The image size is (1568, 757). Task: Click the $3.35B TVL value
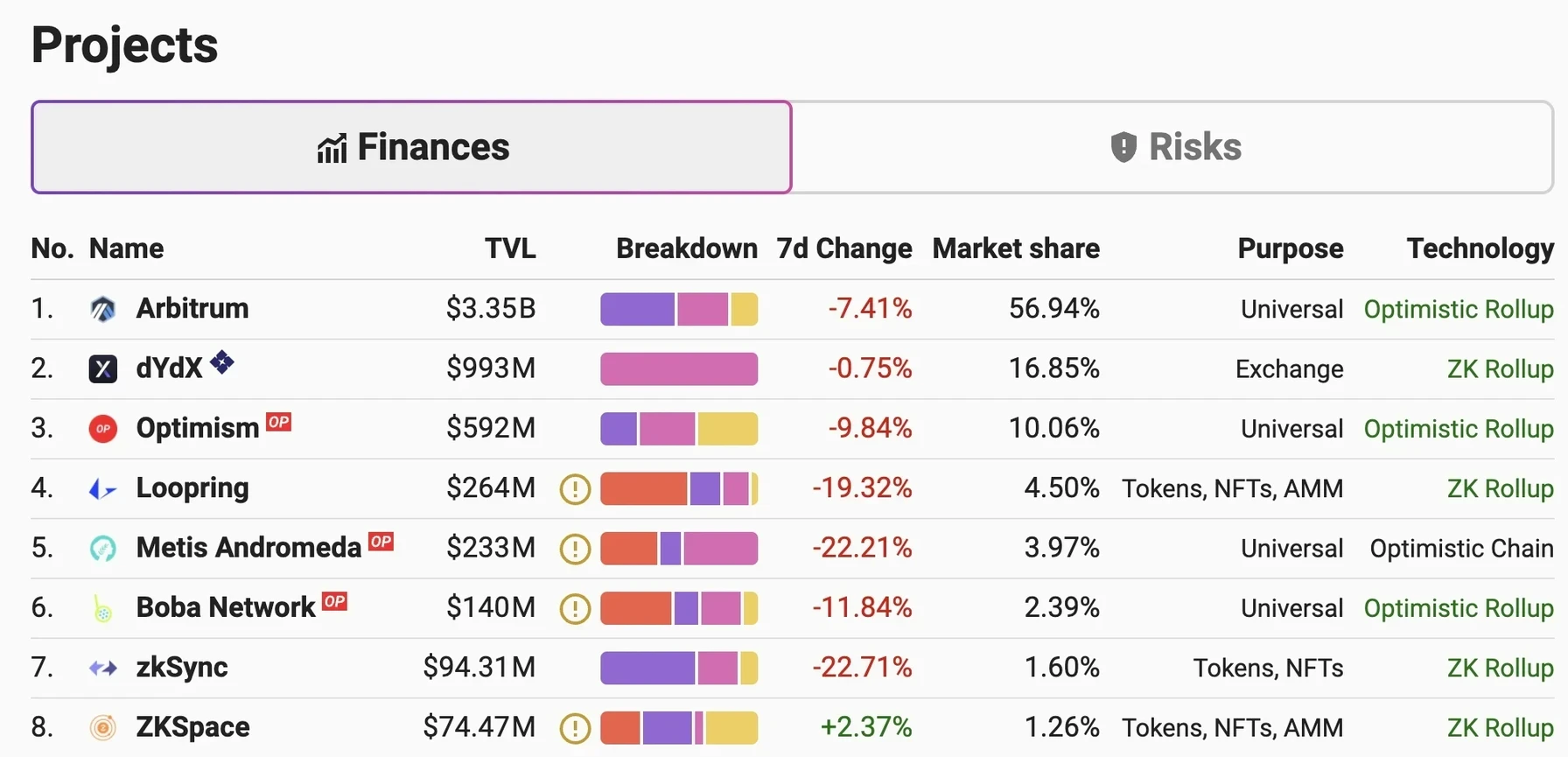click(491, 308)
